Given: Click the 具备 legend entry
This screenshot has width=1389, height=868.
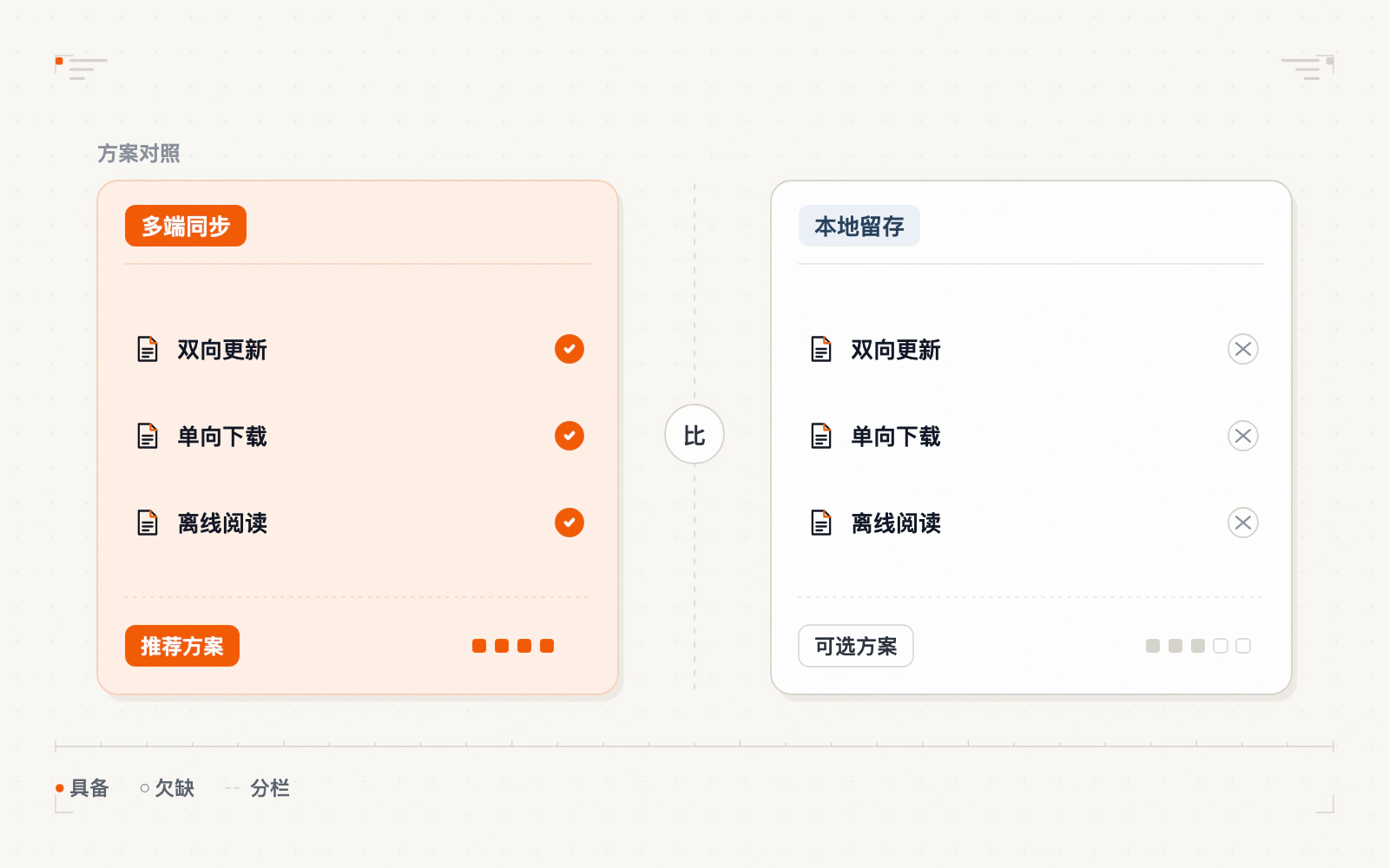Looking at the screenshot, I should 82,788.
